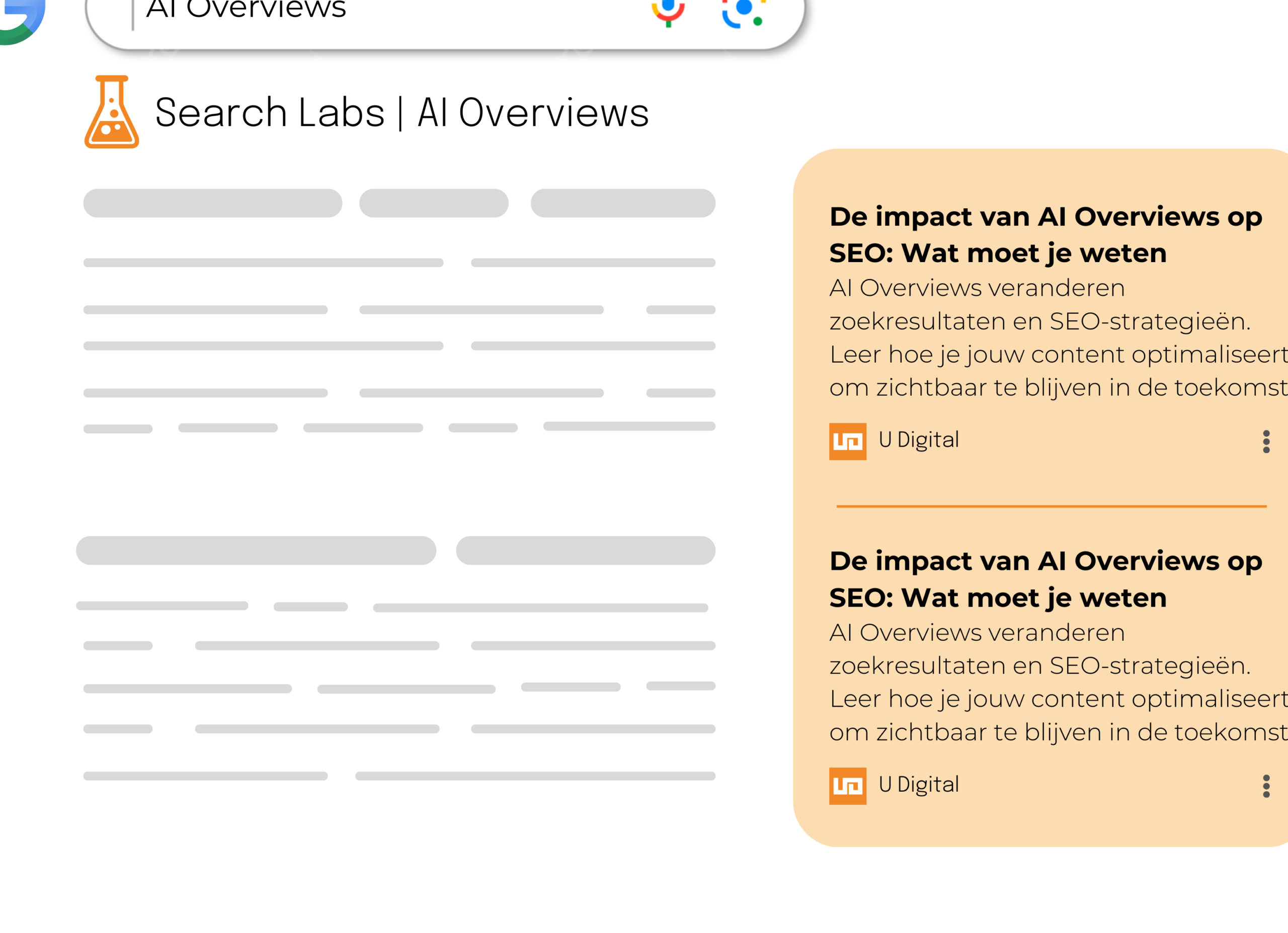Viewport: 1288px width, 933px height.
Task: Click U Digital source name in second card
Action: point(918,785)
